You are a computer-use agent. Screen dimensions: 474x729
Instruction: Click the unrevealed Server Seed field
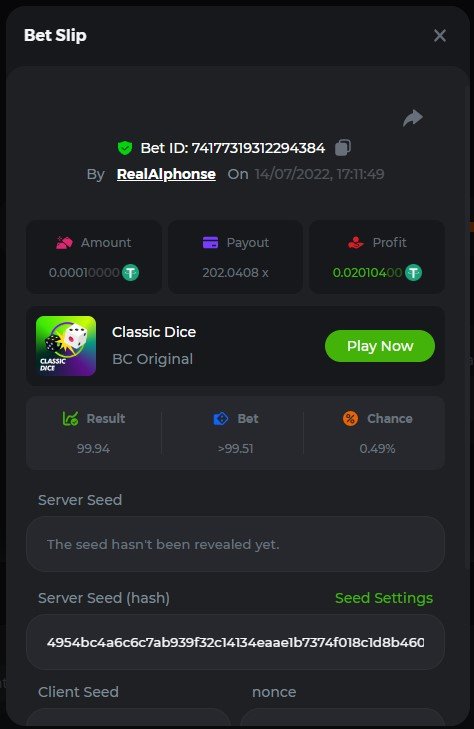point(235,544)
